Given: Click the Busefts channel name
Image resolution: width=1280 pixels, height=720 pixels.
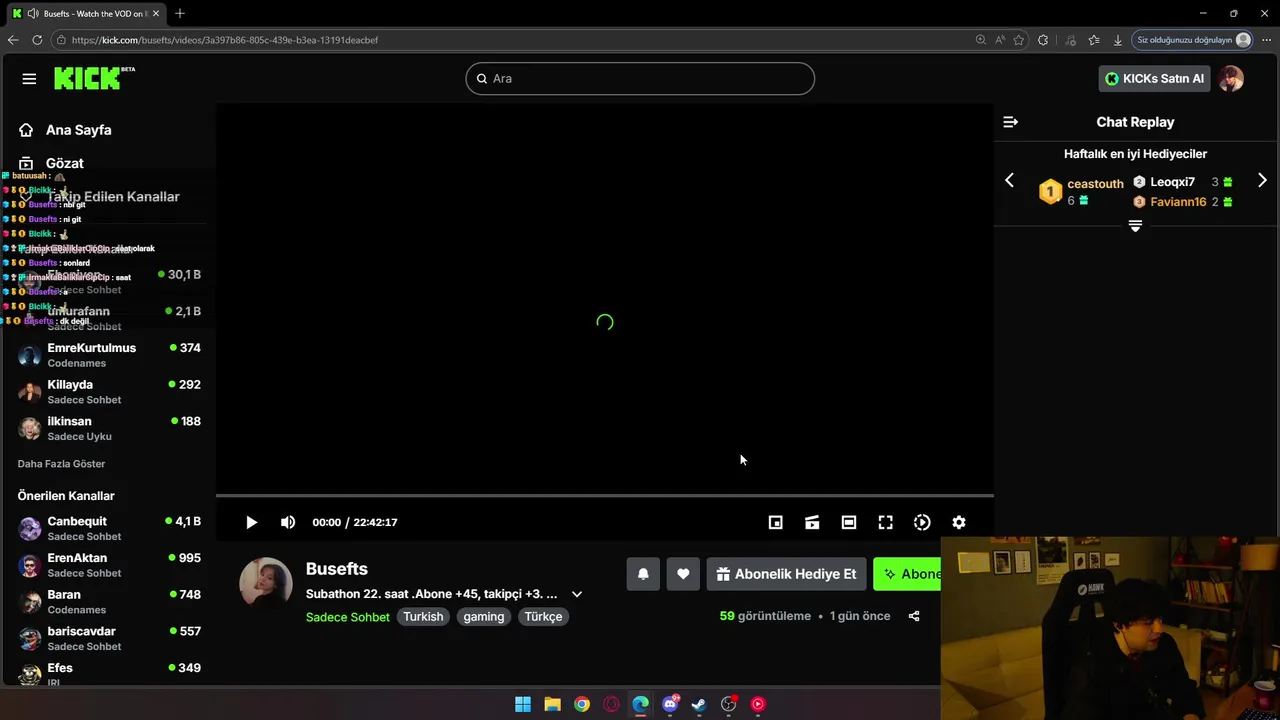Looking at the screenshot, I should tap(337, 569).
